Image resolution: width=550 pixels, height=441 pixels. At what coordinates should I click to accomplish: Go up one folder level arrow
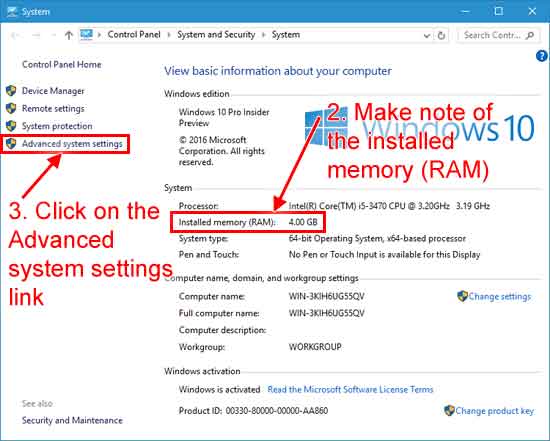click(x=69, y=35)
